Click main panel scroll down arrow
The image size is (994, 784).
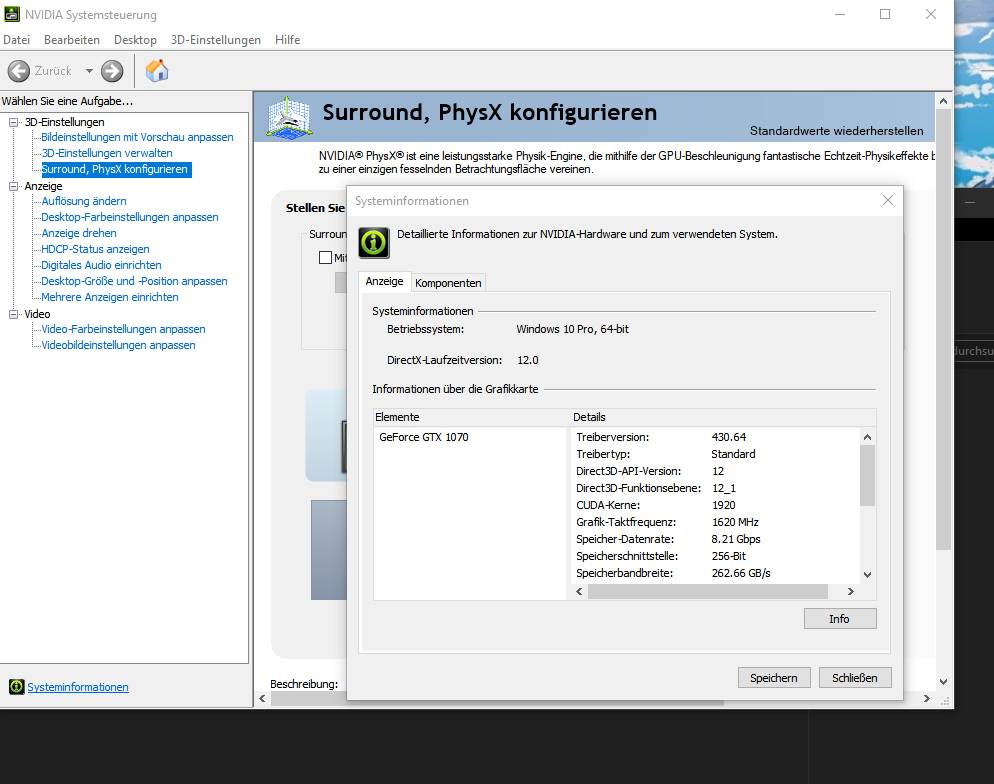point(943,682)
